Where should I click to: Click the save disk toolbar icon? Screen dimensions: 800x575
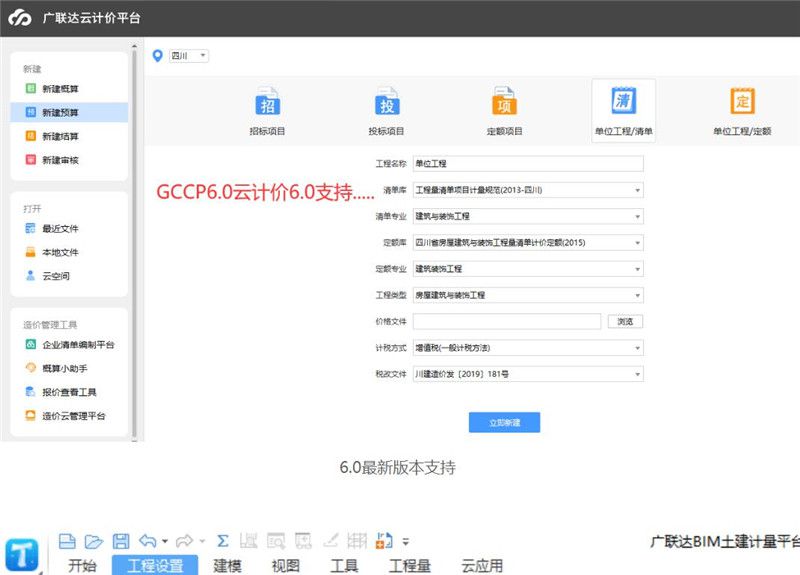pos(121,541)
